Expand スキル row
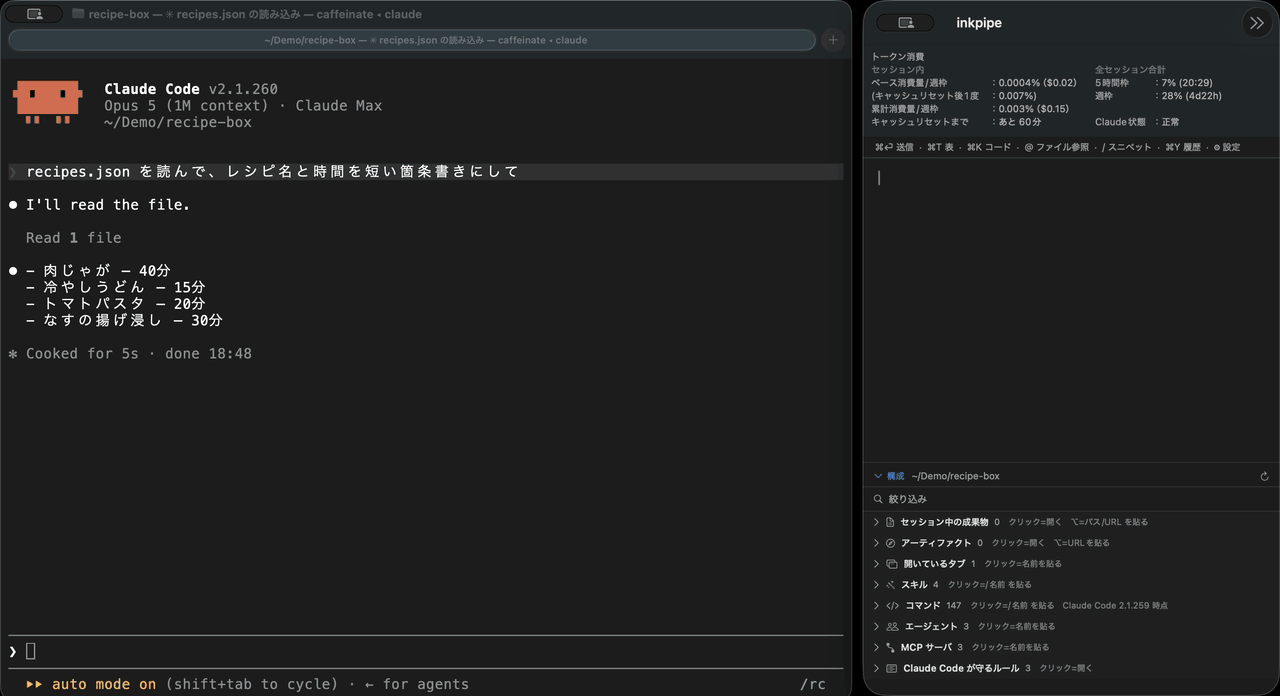The height and width of the screenshot is (696, 1280). point(877,585)
